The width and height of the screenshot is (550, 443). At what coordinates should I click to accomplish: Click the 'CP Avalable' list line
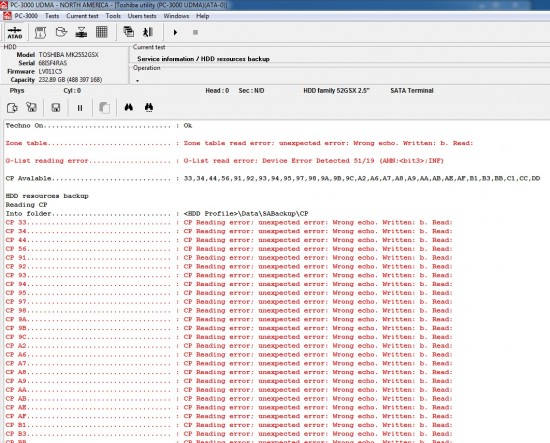pos(273,178)
